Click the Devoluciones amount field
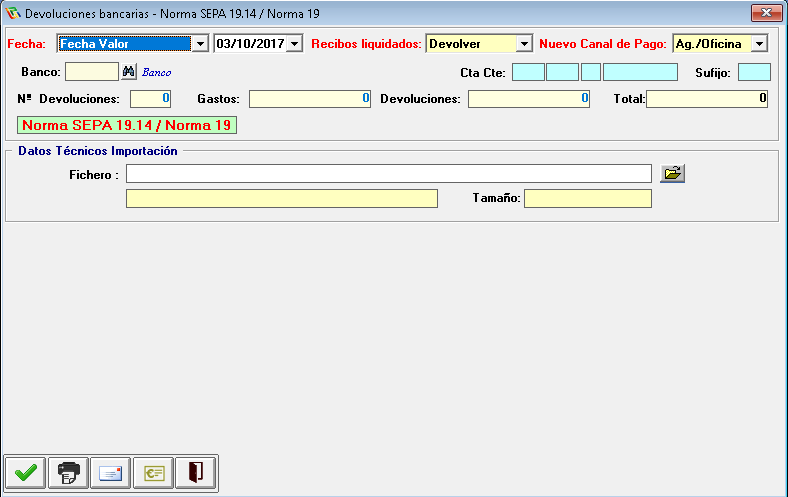The width and height of the screenshot is (788, 497). [529, 98]
